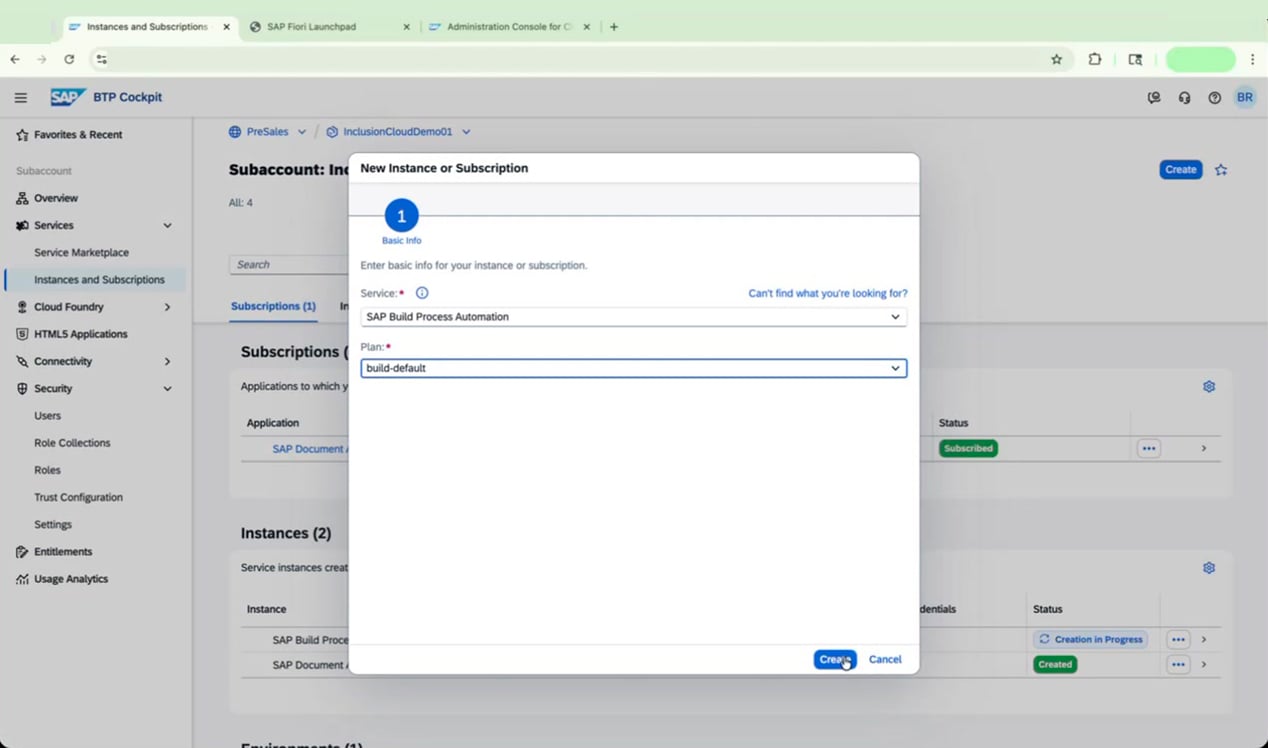The width and height of the screenshot is (1268, 748).
Task: Open Overview in sidebar
Action: [x=56, y=198]
